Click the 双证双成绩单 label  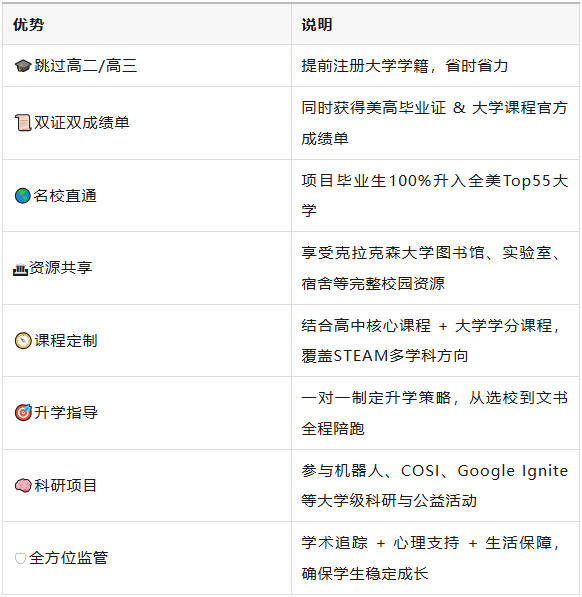tap(82, 123)
